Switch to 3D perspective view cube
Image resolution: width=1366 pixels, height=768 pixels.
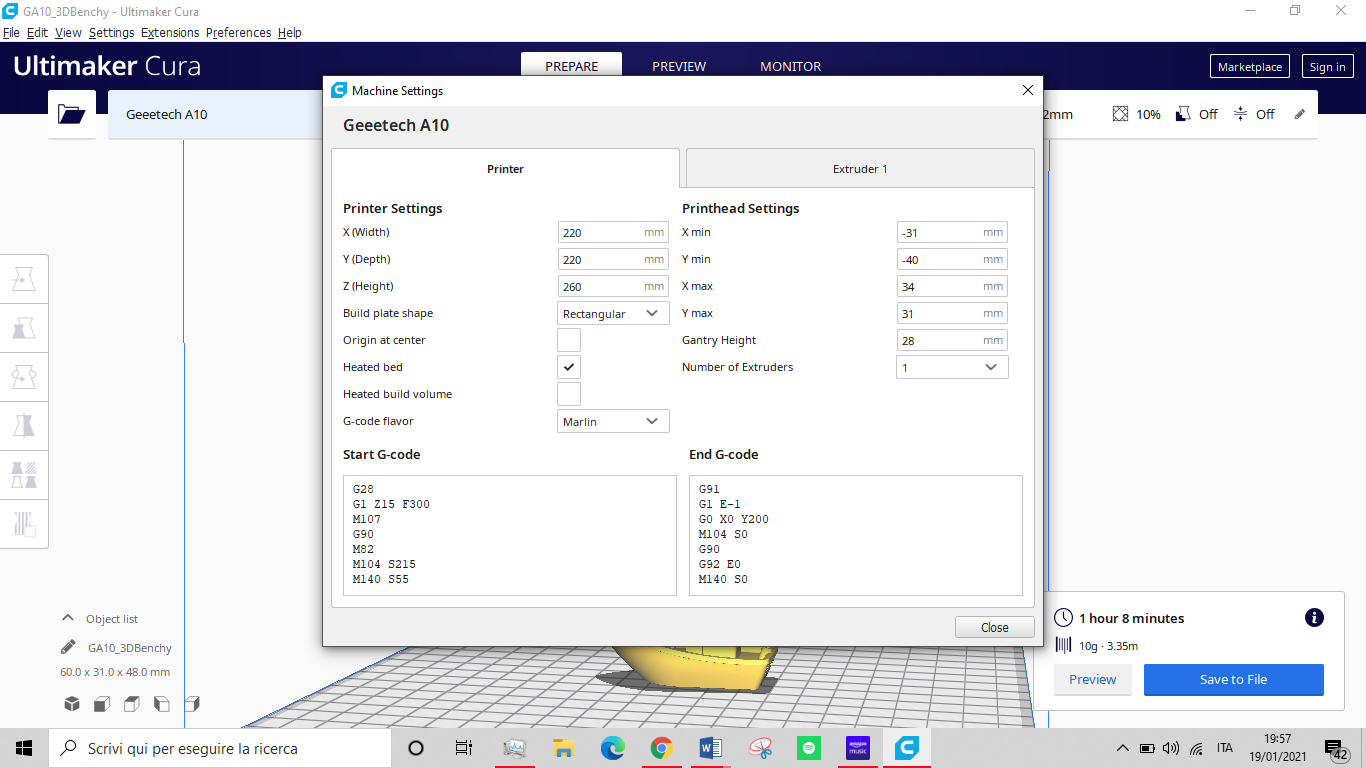pyautogui.click(x=72, y=704)
